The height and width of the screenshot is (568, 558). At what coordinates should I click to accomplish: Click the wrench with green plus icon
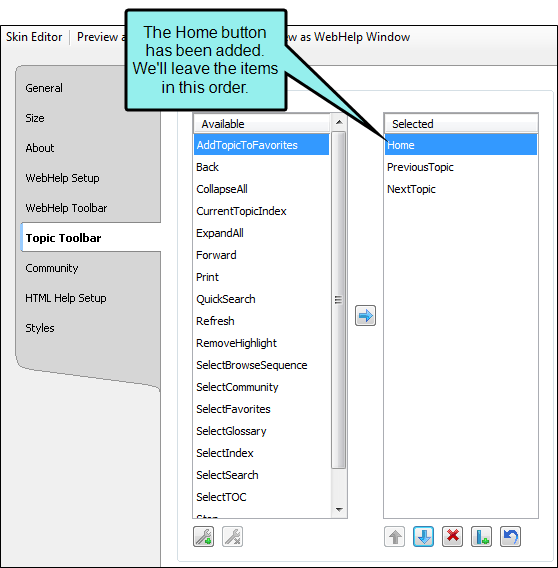tap(204, 536)
